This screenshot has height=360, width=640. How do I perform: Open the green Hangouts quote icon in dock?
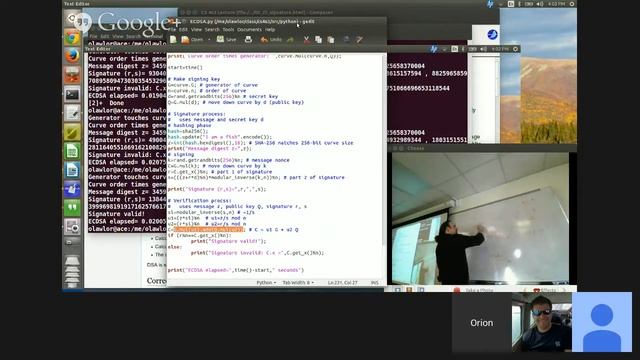click(72, 208)
